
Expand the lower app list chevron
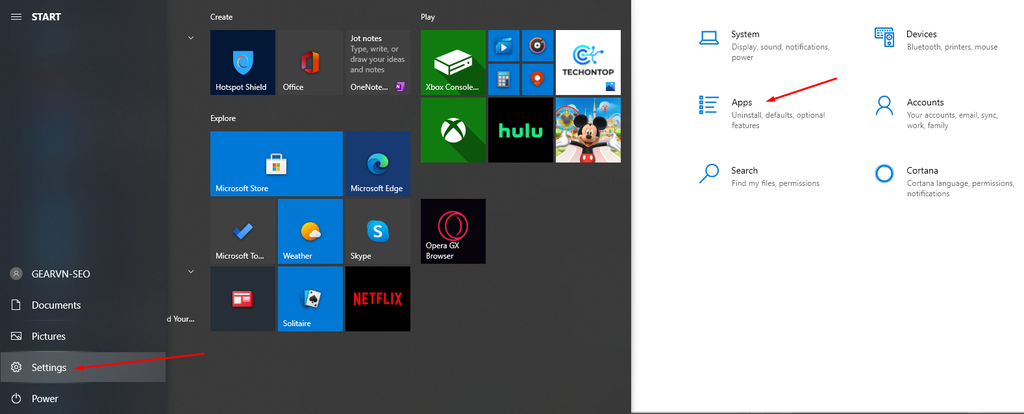(x=191, y=271)
